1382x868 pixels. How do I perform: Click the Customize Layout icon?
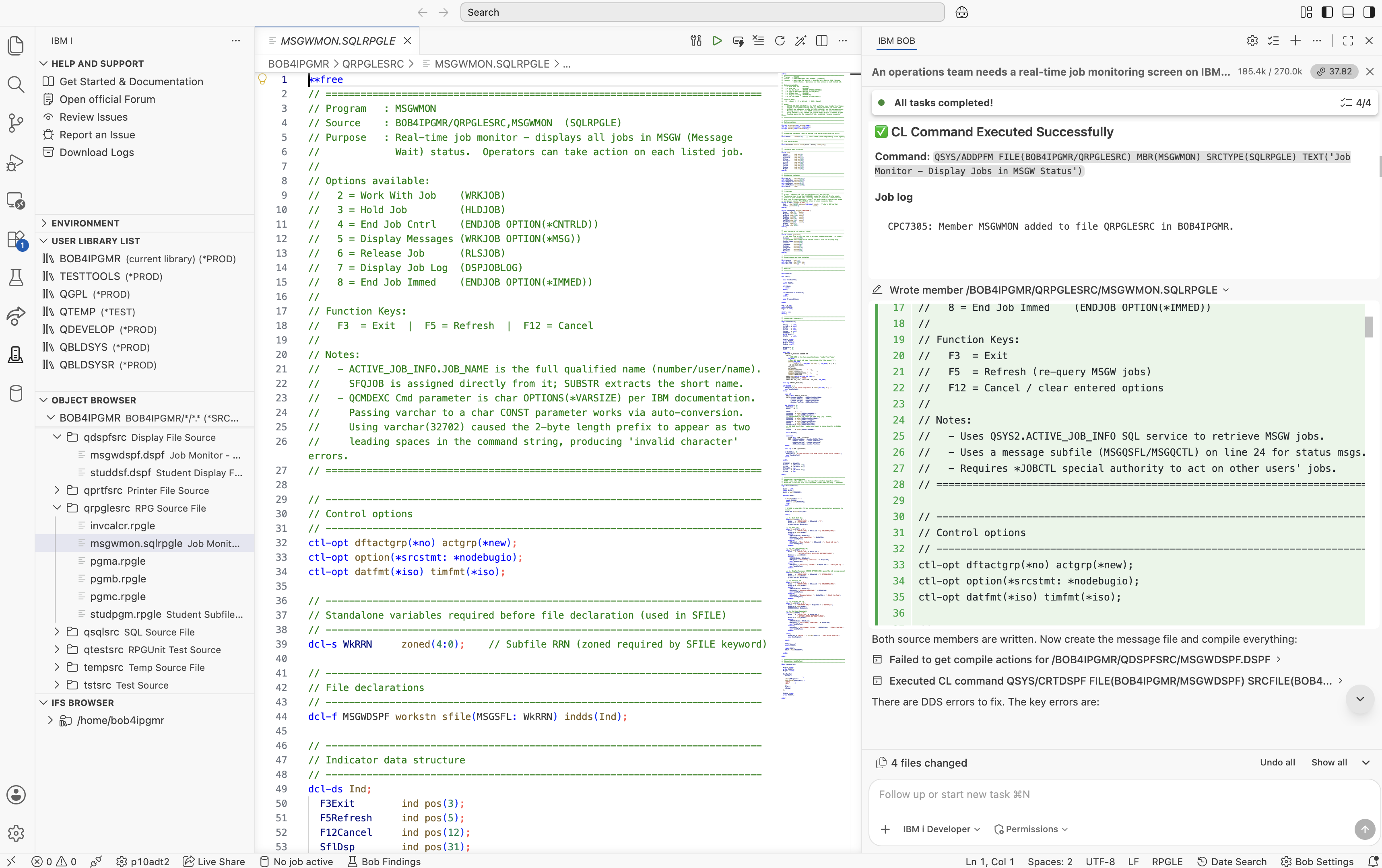tap(1306, 12)
